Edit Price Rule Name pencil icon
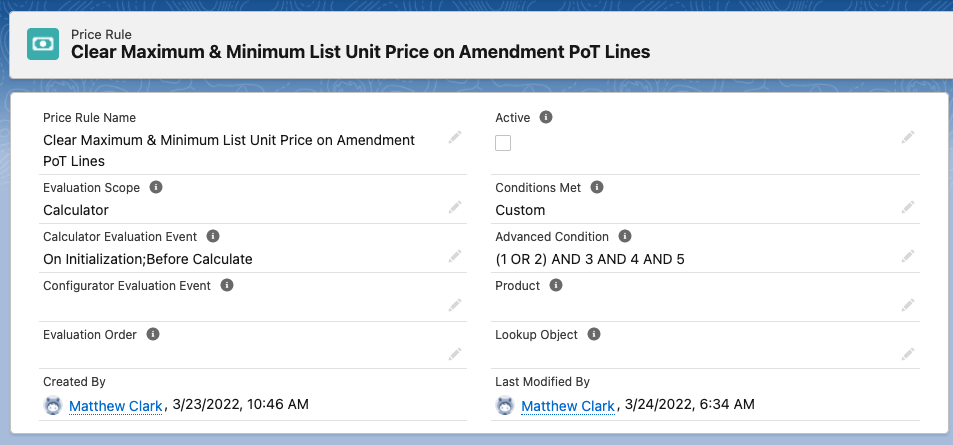This screenshot has width=953, height=445. [455, 137]
